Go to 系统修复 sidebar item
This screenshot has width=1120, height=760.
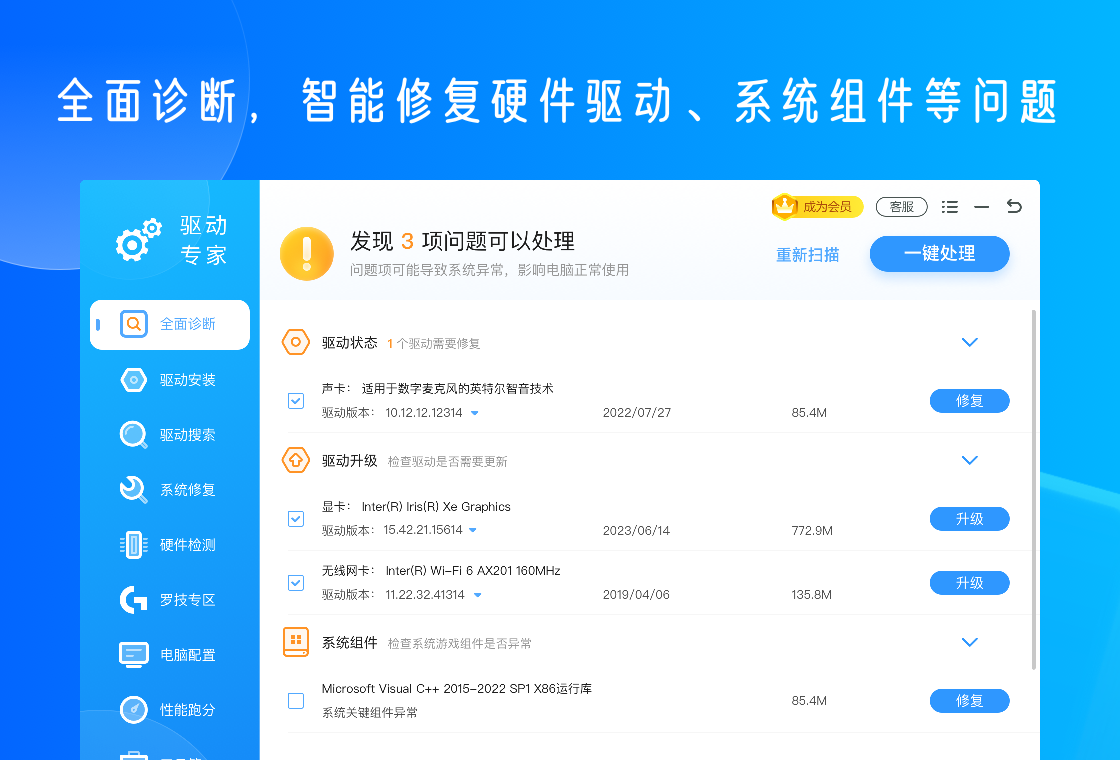[170, 490]
